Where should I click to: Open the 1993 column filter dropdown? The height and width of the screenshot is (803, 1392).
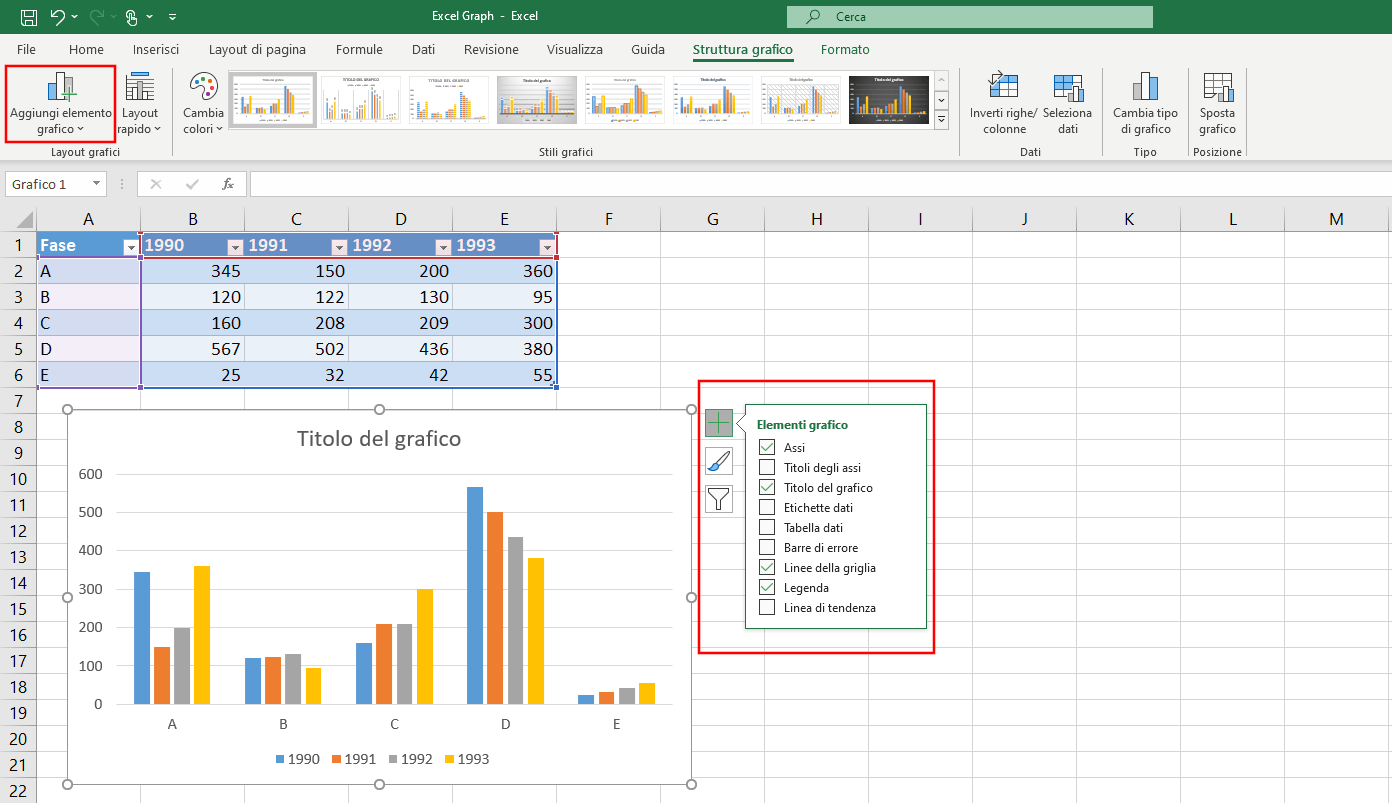(x=547, y=247)
